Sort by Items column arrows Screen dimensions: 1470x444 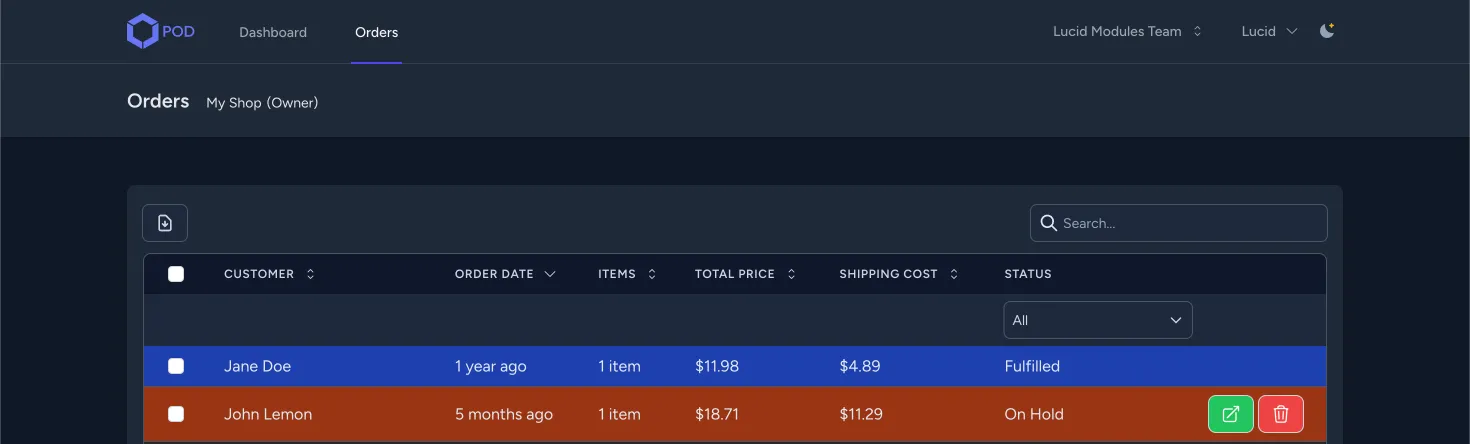point(652,274)
